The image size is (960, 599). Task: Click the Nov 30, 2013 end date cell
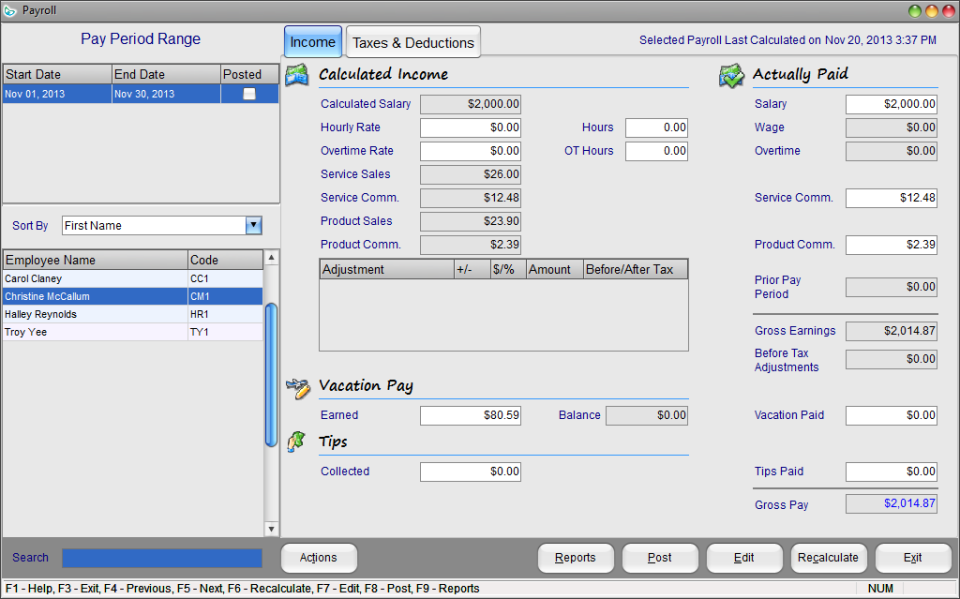[x=167, y=94]
